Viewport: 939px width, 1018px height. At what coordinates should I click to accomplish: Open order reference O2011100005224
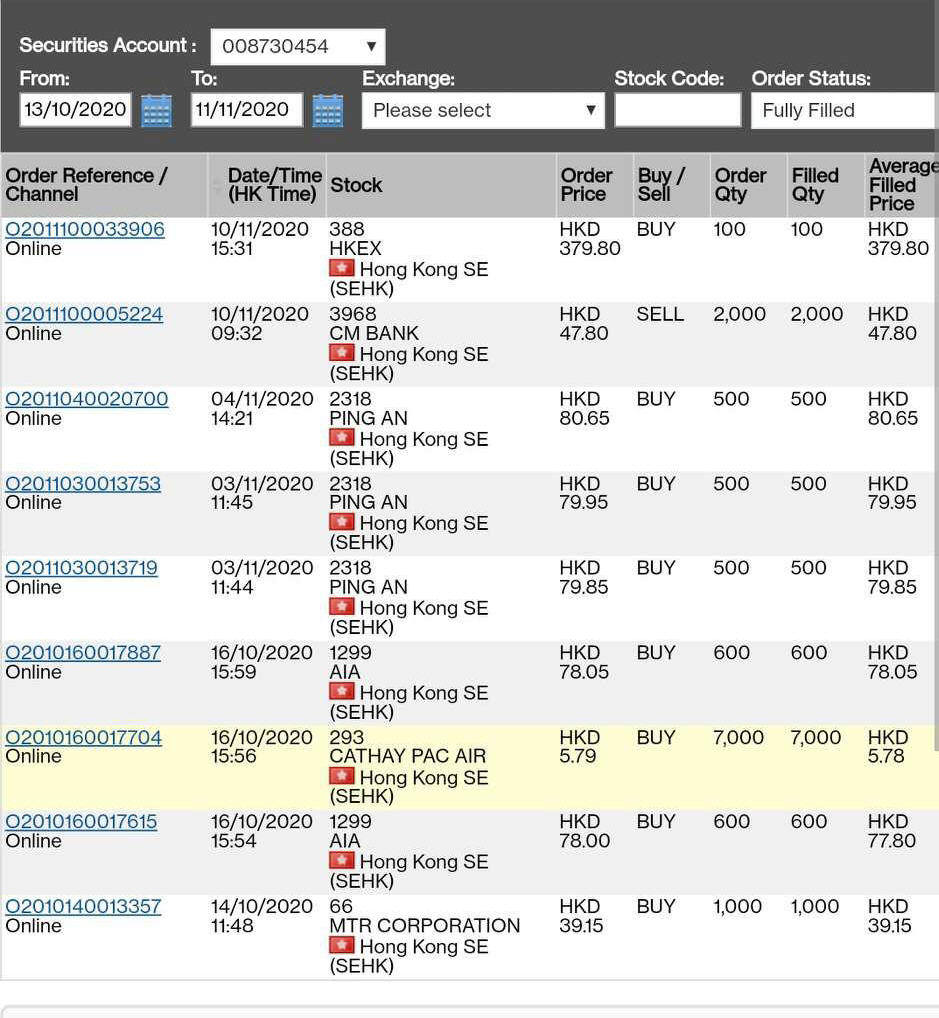point(84,314)
